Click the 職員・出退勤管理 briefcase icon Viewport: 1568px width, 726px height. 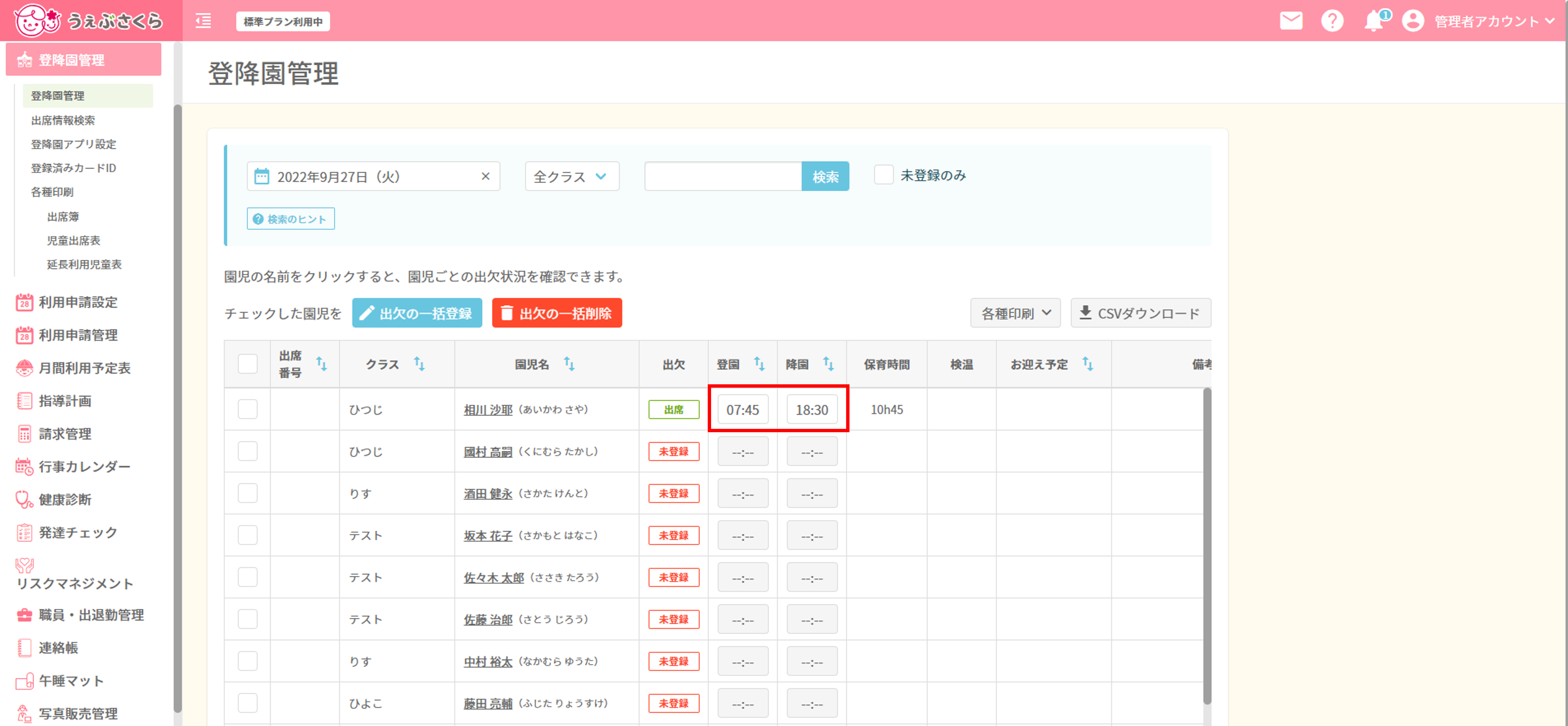24,615
